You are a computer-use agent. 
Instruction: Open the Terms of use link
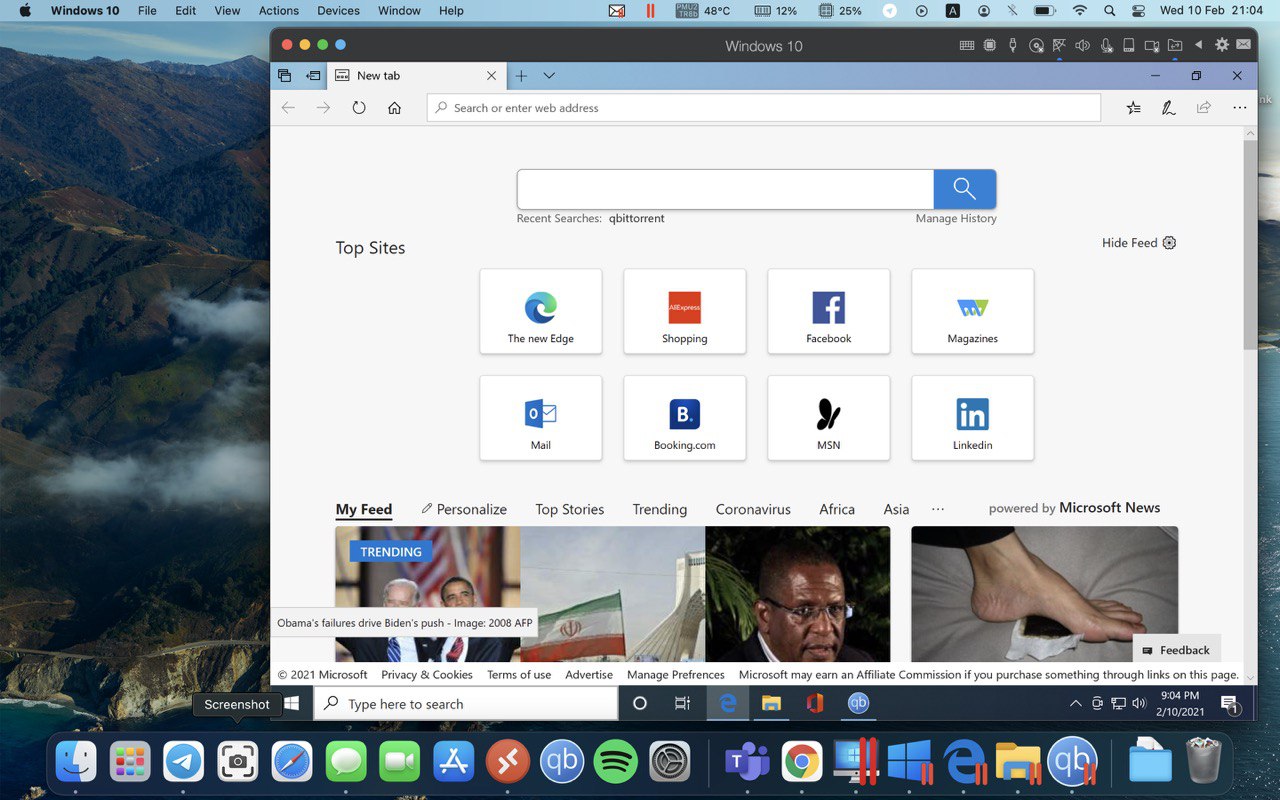click(519, 675)
